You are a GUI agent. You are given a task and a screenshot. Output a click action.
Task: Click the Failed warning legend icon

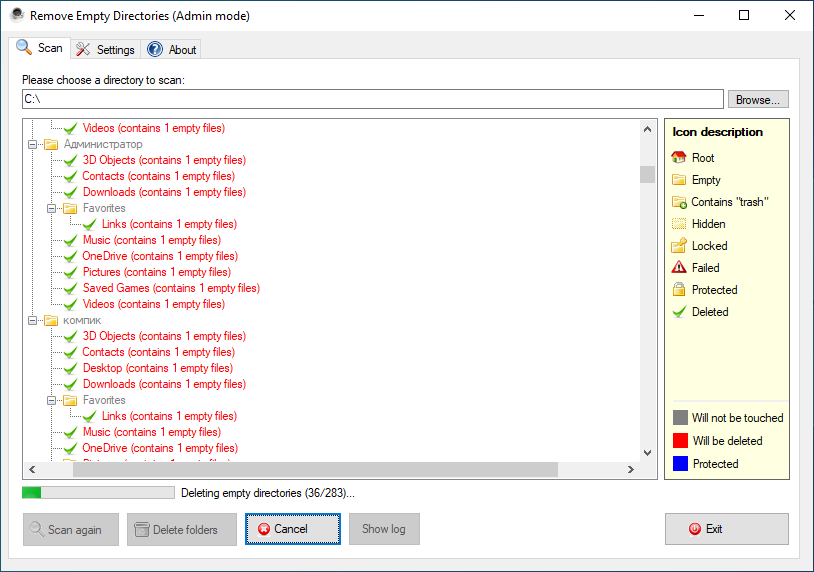click(x=679, y=268)
